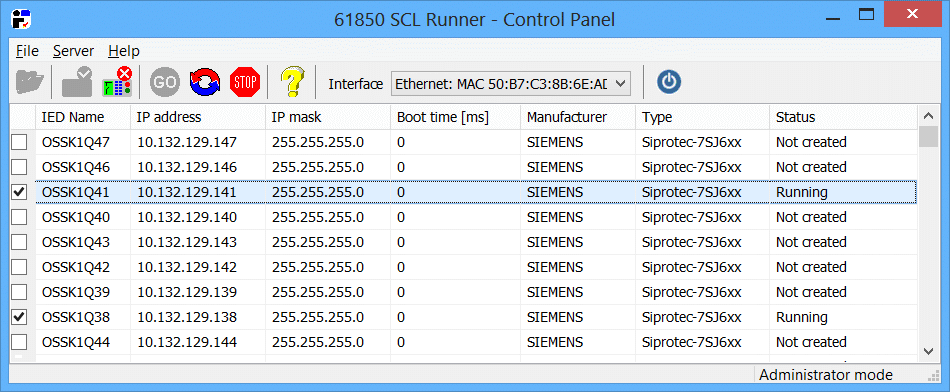Open the Ethernet Interface dropdown

coord(511,84)
